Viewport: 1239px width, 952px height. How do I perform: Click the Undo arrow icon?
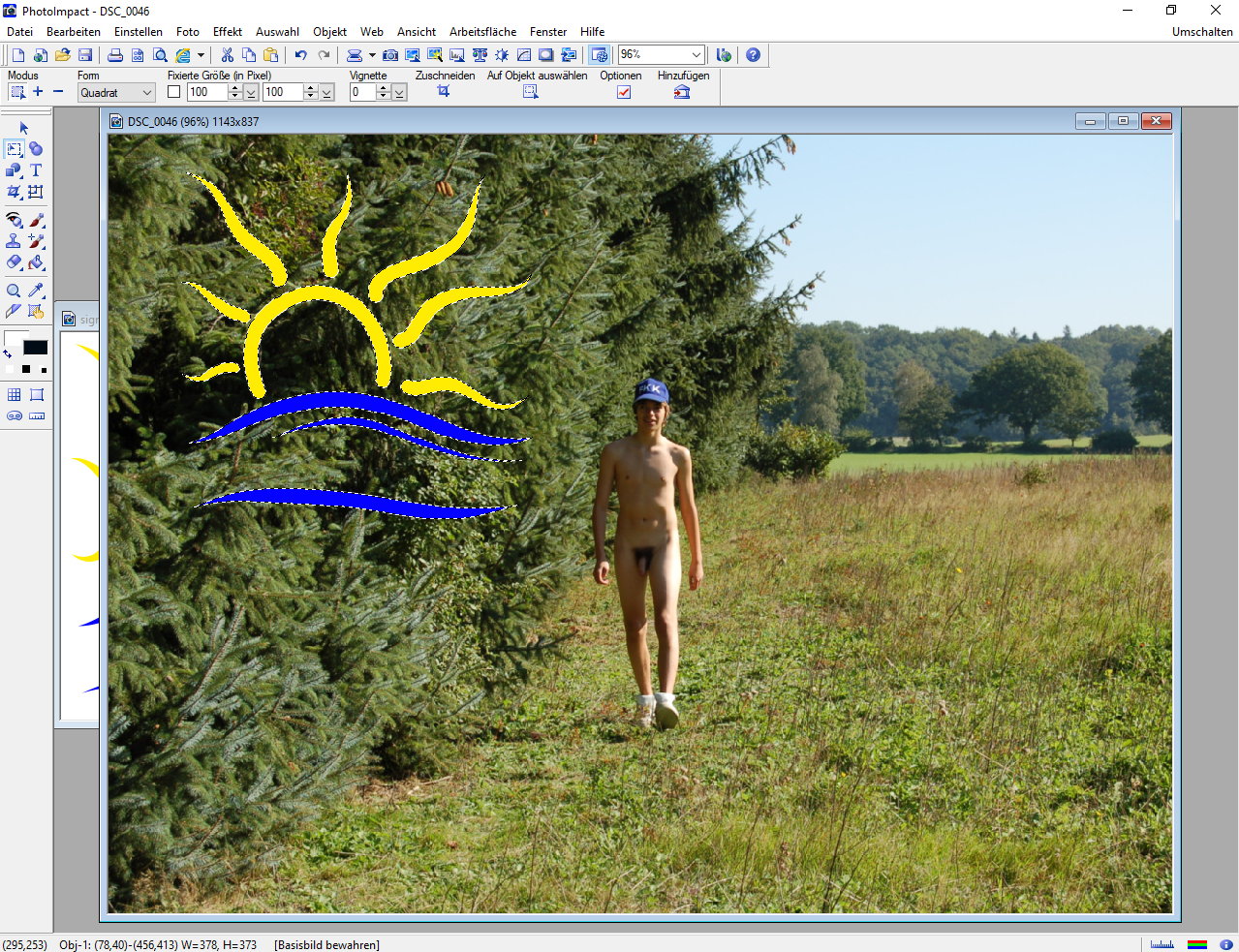pyautogui.click(x=300, y=55)
